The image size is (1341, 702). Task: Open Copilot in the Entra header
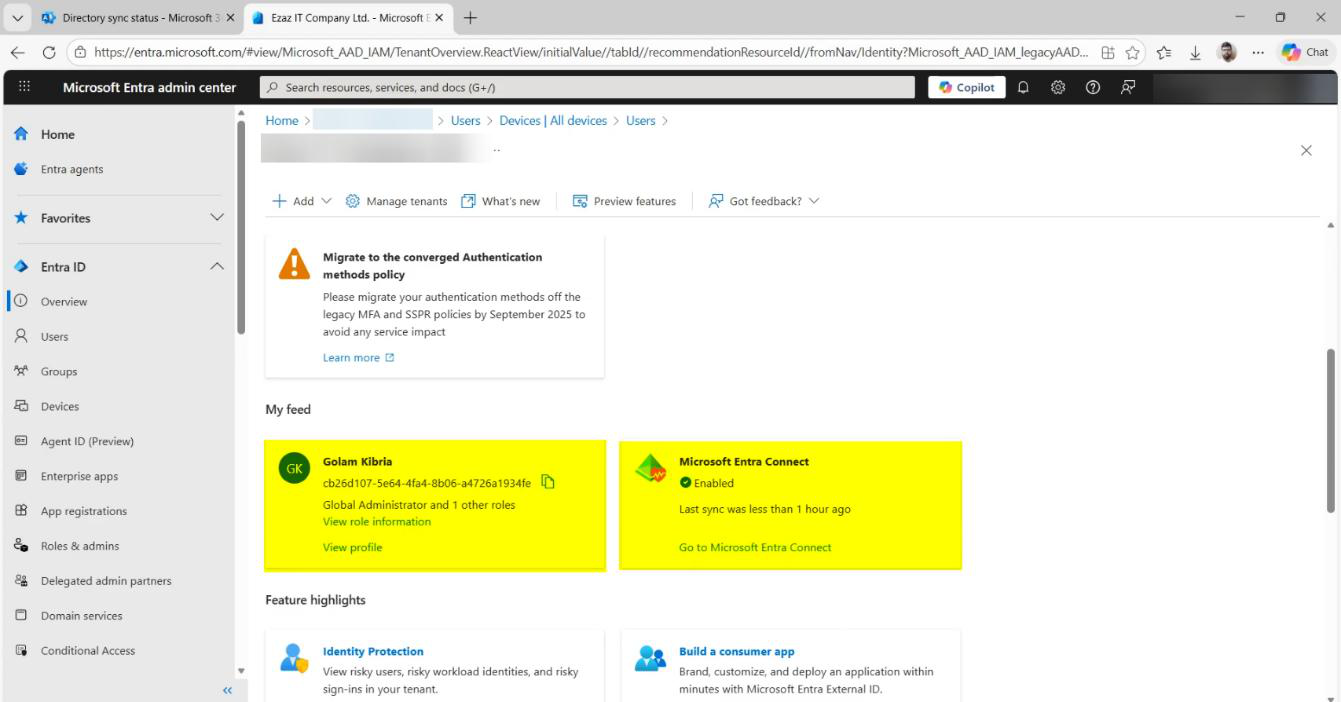[967, 87]
